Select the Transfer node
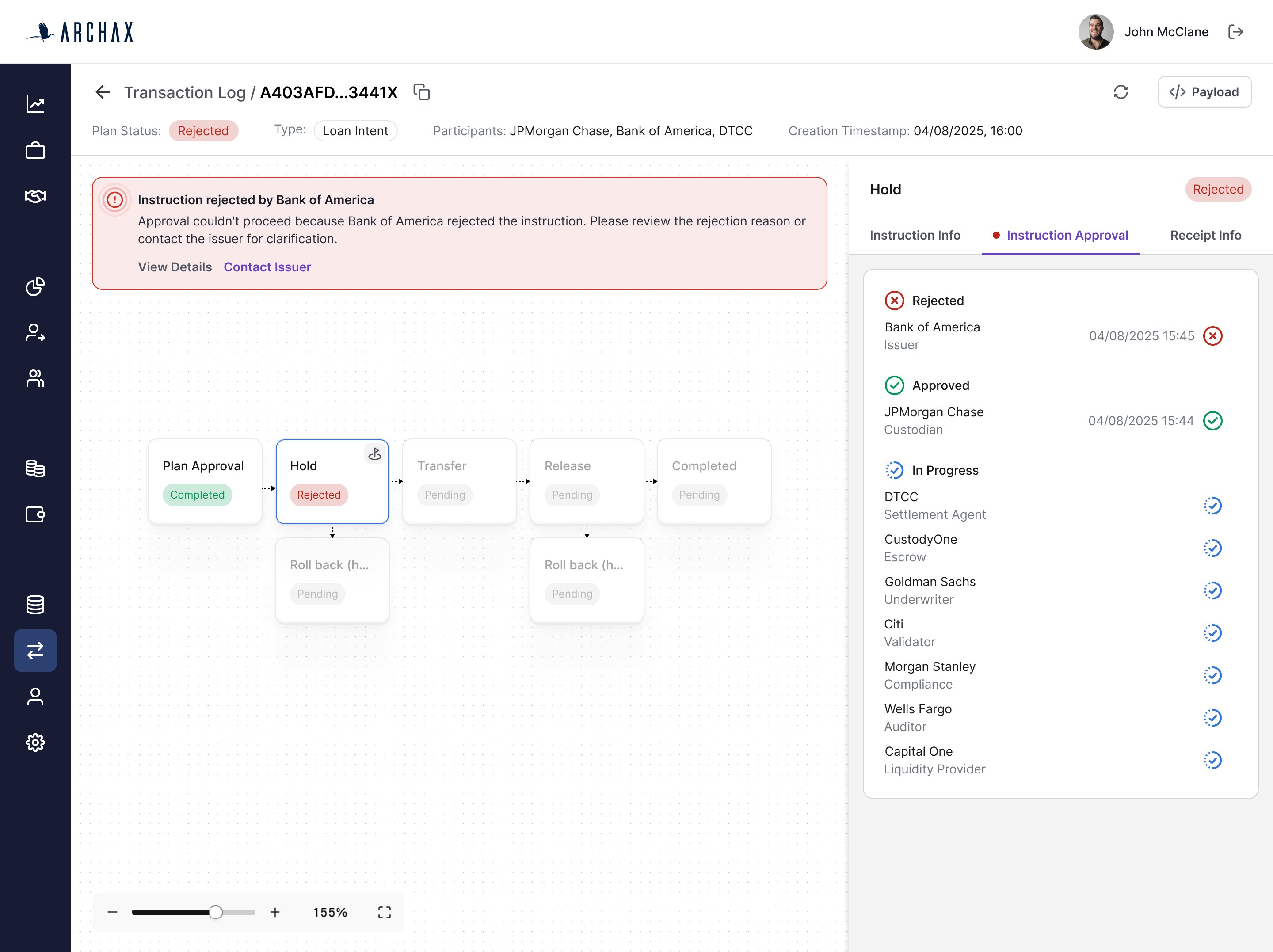Viewport: 1273px width, 952px height. (459, 482)
